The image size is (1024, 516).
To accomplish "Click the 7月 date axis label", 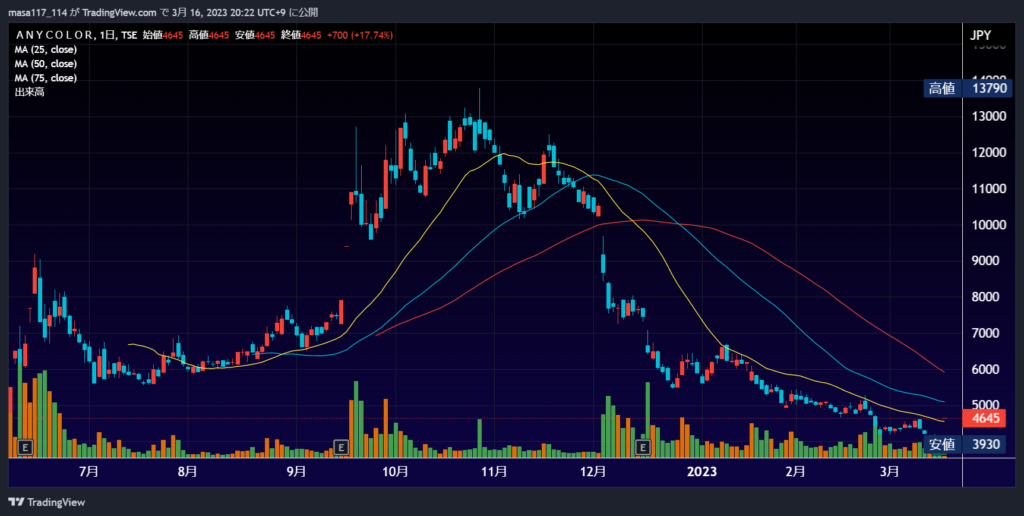I will (x=88, y=472).
